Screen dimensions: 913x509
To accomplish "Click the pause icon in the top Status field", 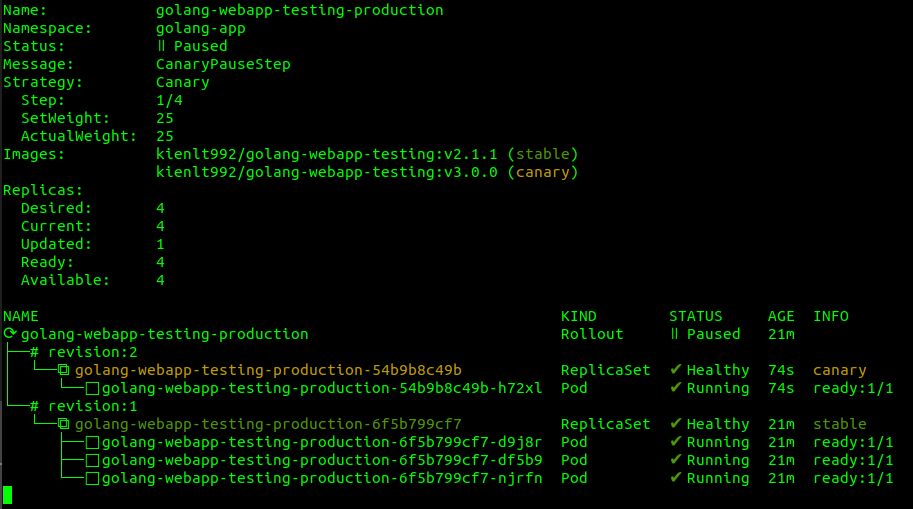I will [x=161, y=46].
